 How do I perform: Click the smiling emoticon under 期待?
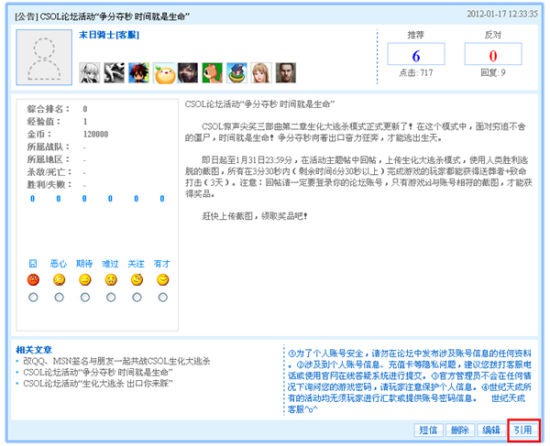coord(85,280)
